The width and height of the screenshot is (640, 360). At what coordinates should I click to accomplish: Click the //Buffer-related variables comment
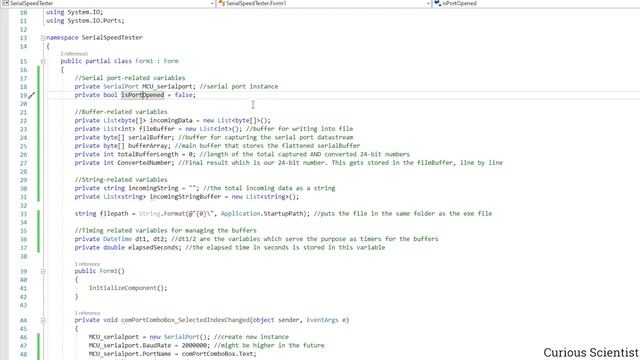tap(121, 112)
